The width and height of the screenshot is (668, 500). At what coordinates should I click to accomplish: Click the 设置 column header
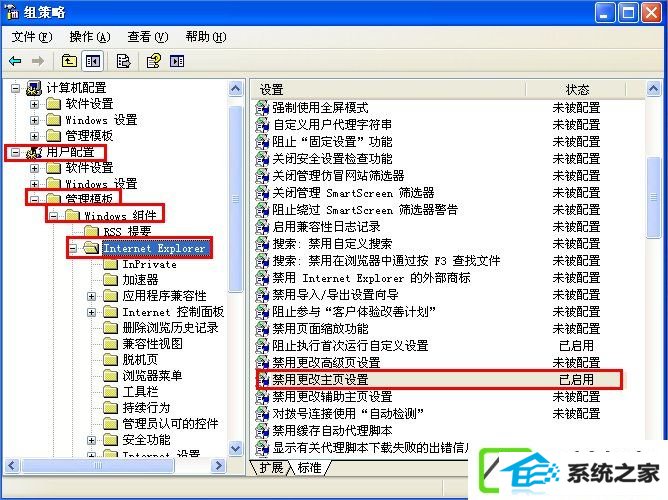click(388, 90)
